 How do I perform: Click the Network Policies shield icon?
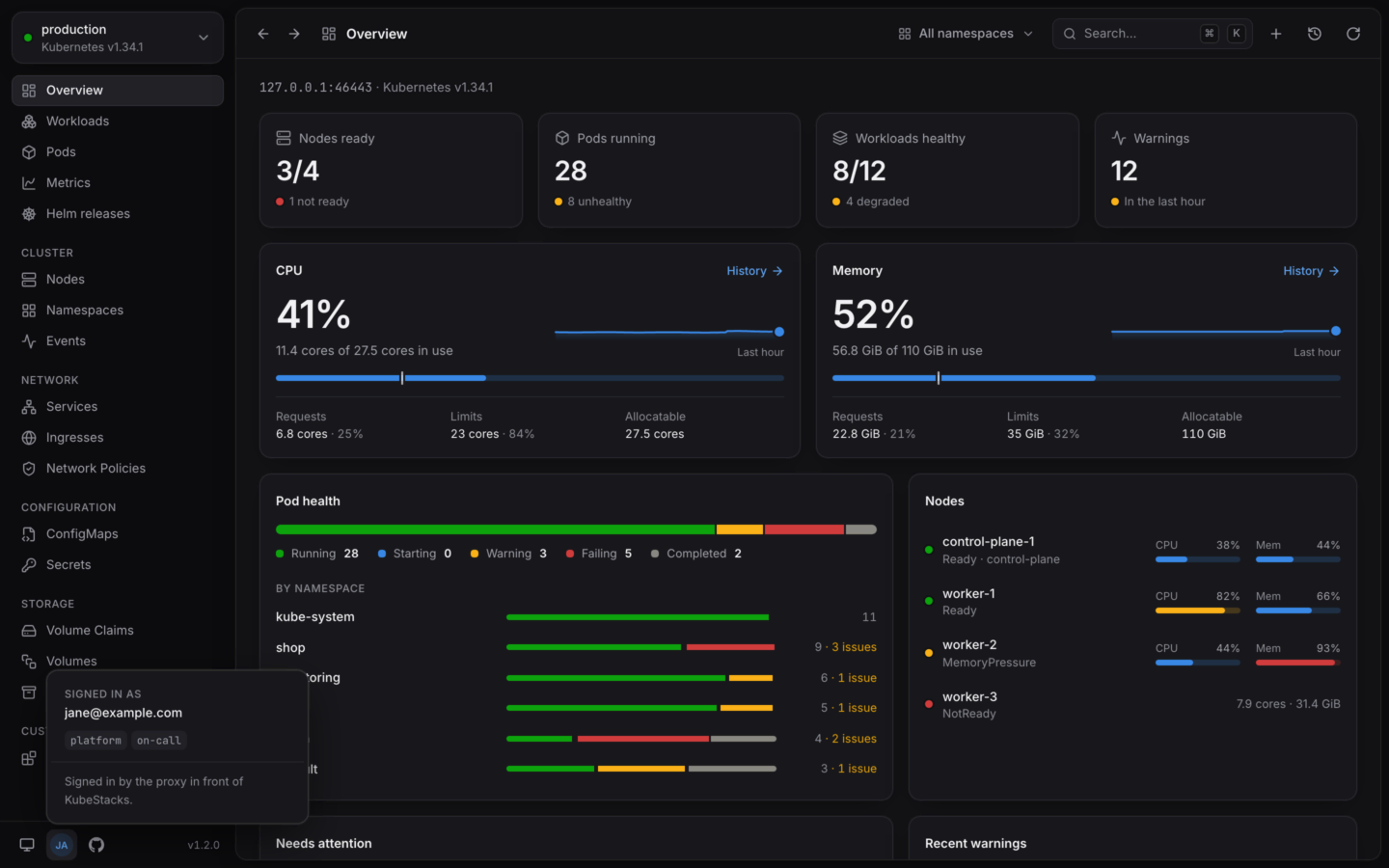pos(29,469)
